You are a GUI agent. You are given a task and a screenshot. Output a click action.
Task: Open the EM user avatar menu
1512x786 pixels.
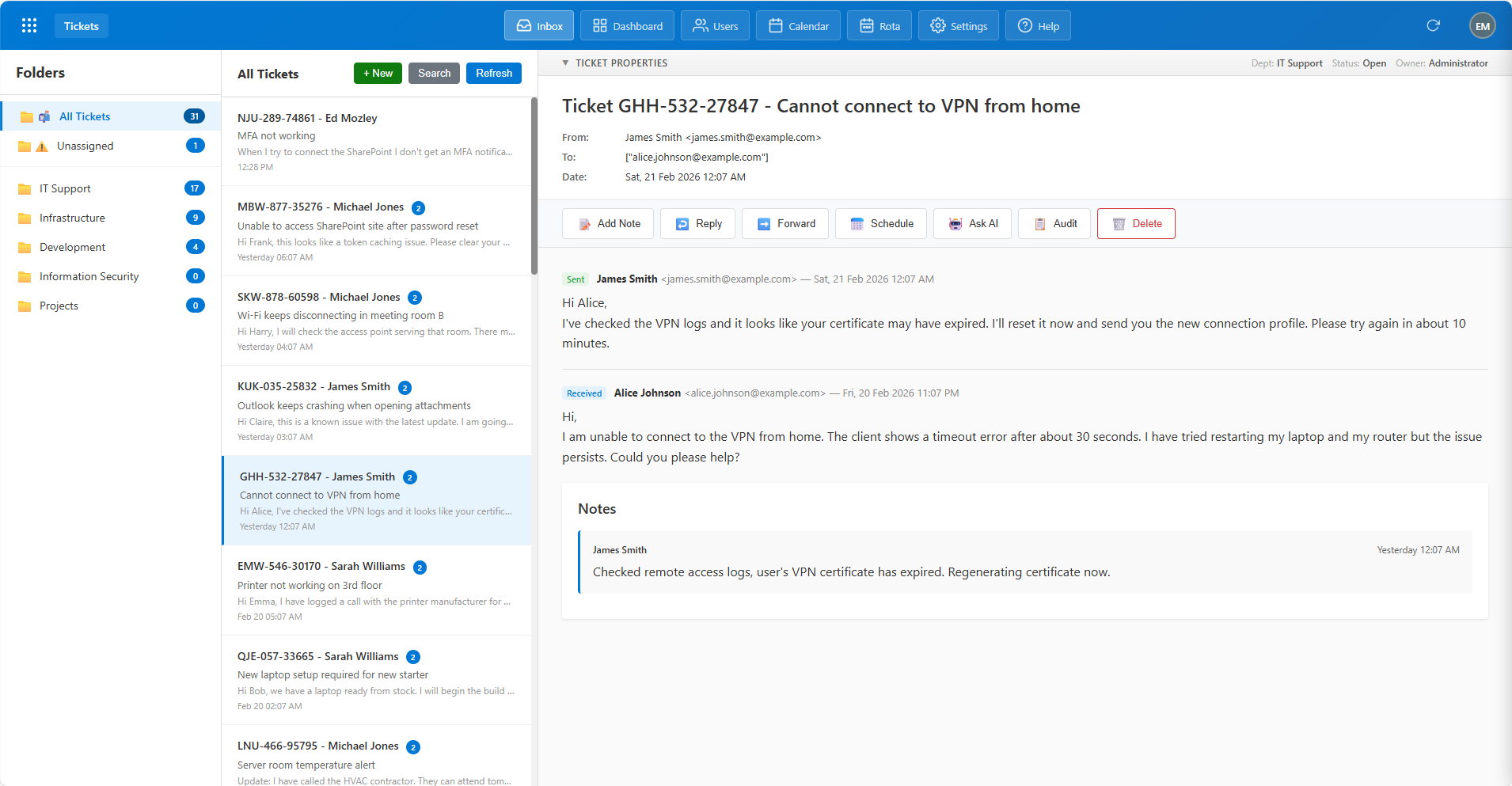pyautogui.click(x=1483, y=25)
